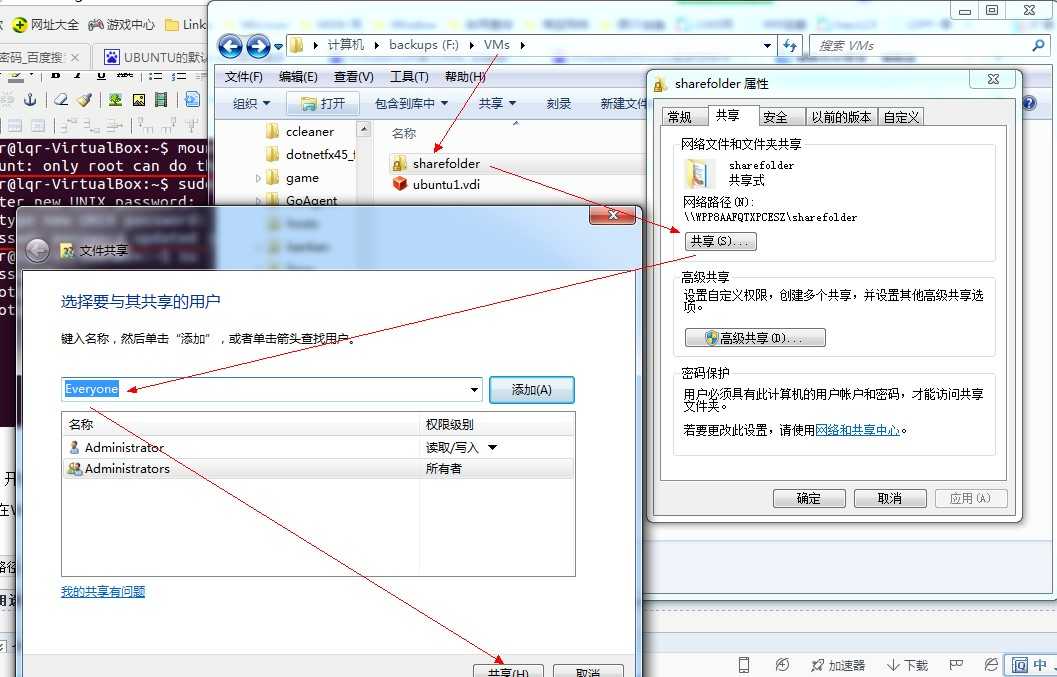The height and width of the screenshot is (677, 1057).
Task: Click the Explorer back navigation arrow
Action: [231, 46]
